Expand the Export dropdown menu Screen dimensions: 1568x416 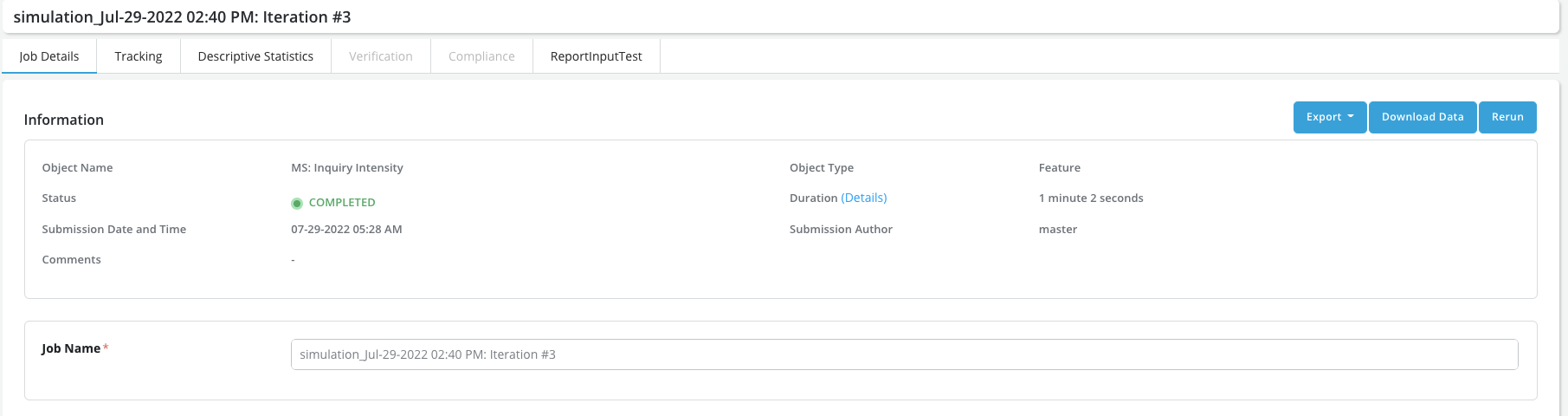1329,117
